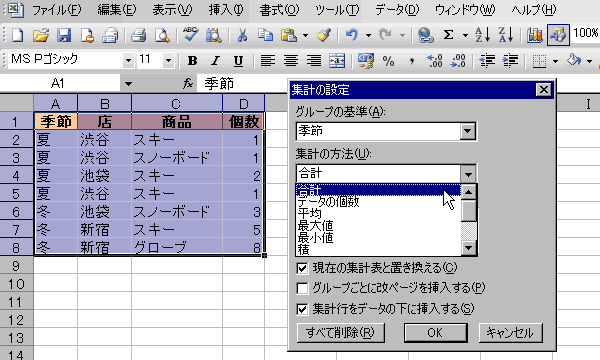
Task: Open the 編集(E) menu
Action: pos(117,10)
